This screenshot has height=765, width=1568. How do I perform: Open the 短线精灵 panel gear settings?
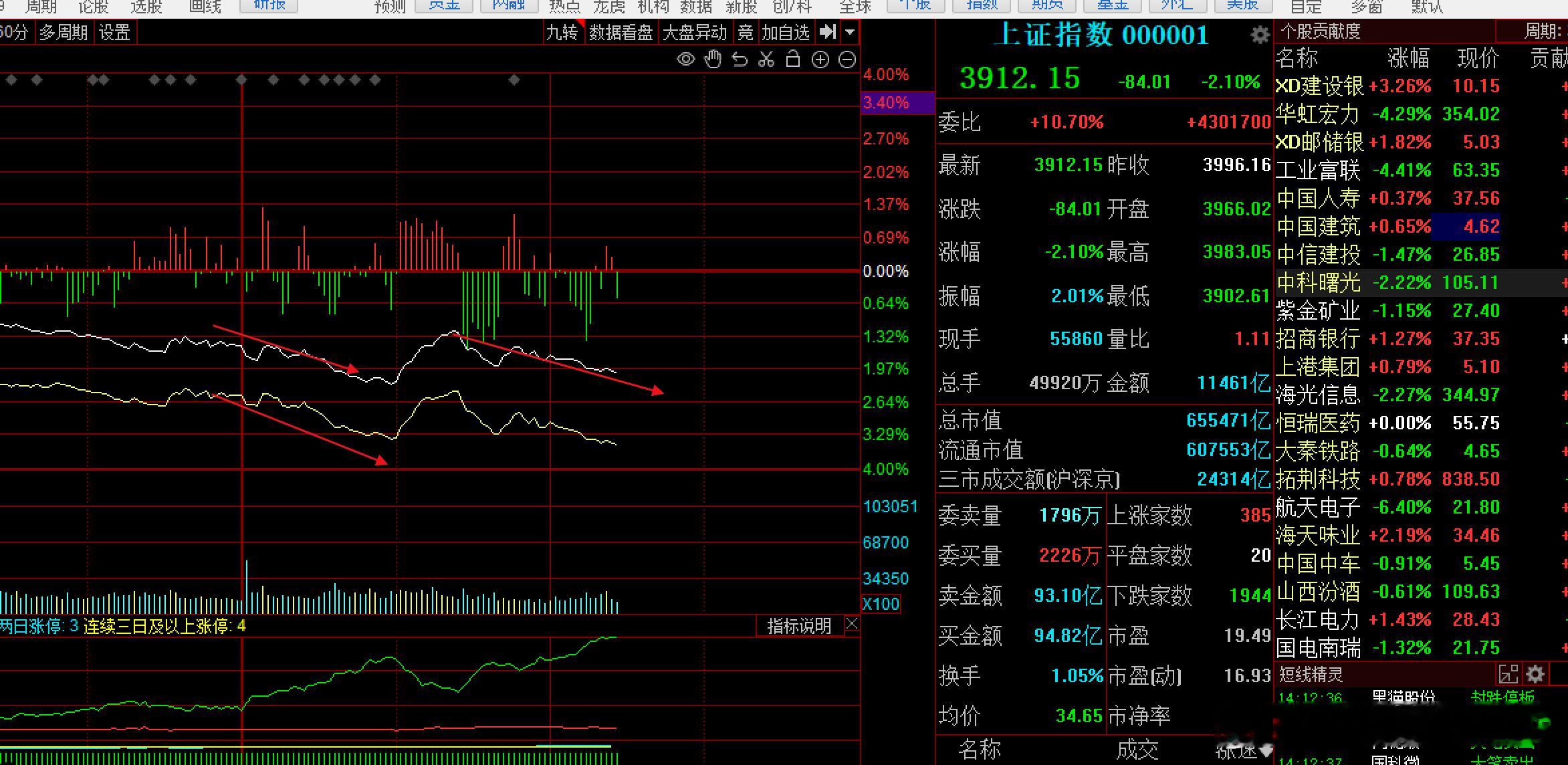tap(1535, 674)
